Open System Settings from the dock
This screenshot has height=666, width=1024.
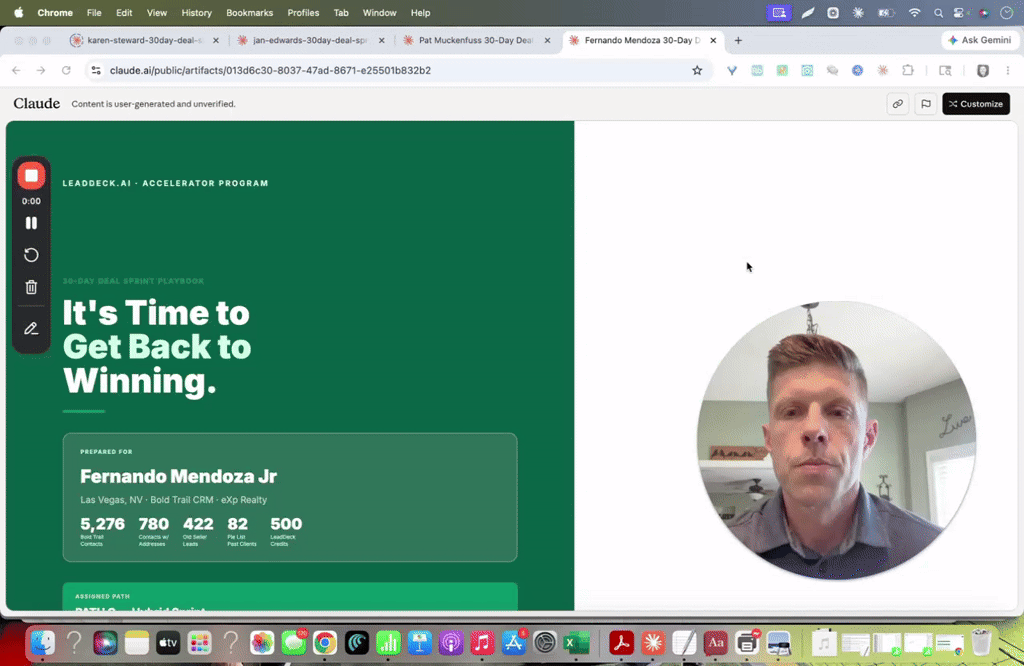tap(545, 643)
